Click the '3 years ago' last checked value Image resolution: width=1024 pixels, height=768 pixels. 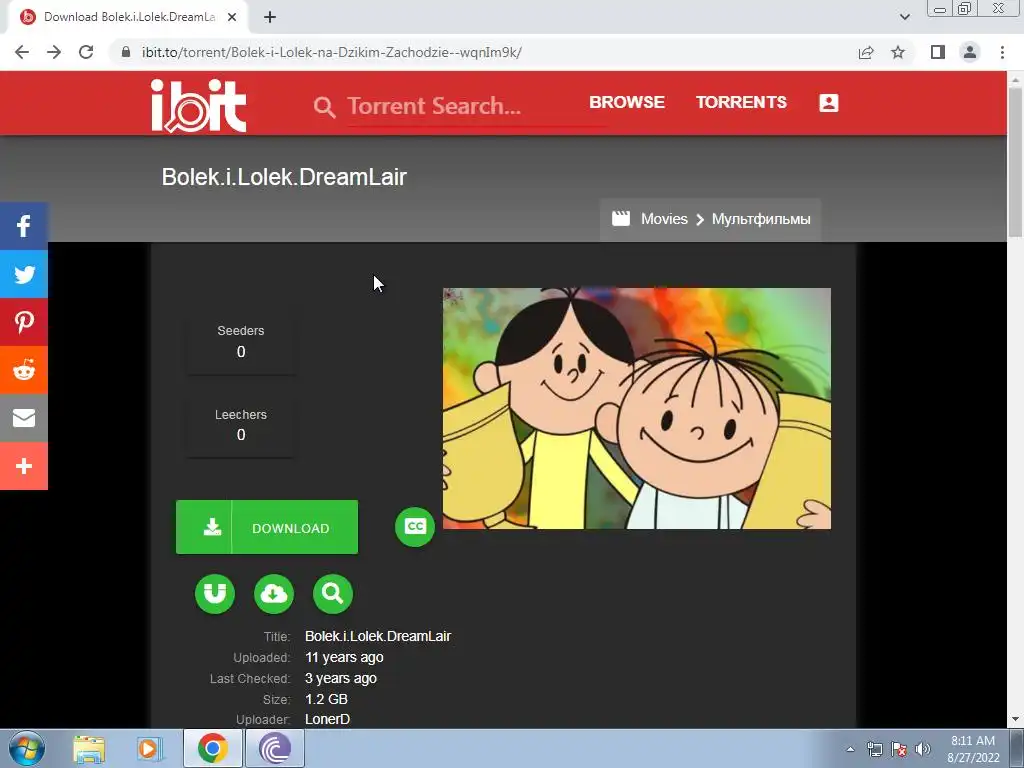(x=340, y=678)
